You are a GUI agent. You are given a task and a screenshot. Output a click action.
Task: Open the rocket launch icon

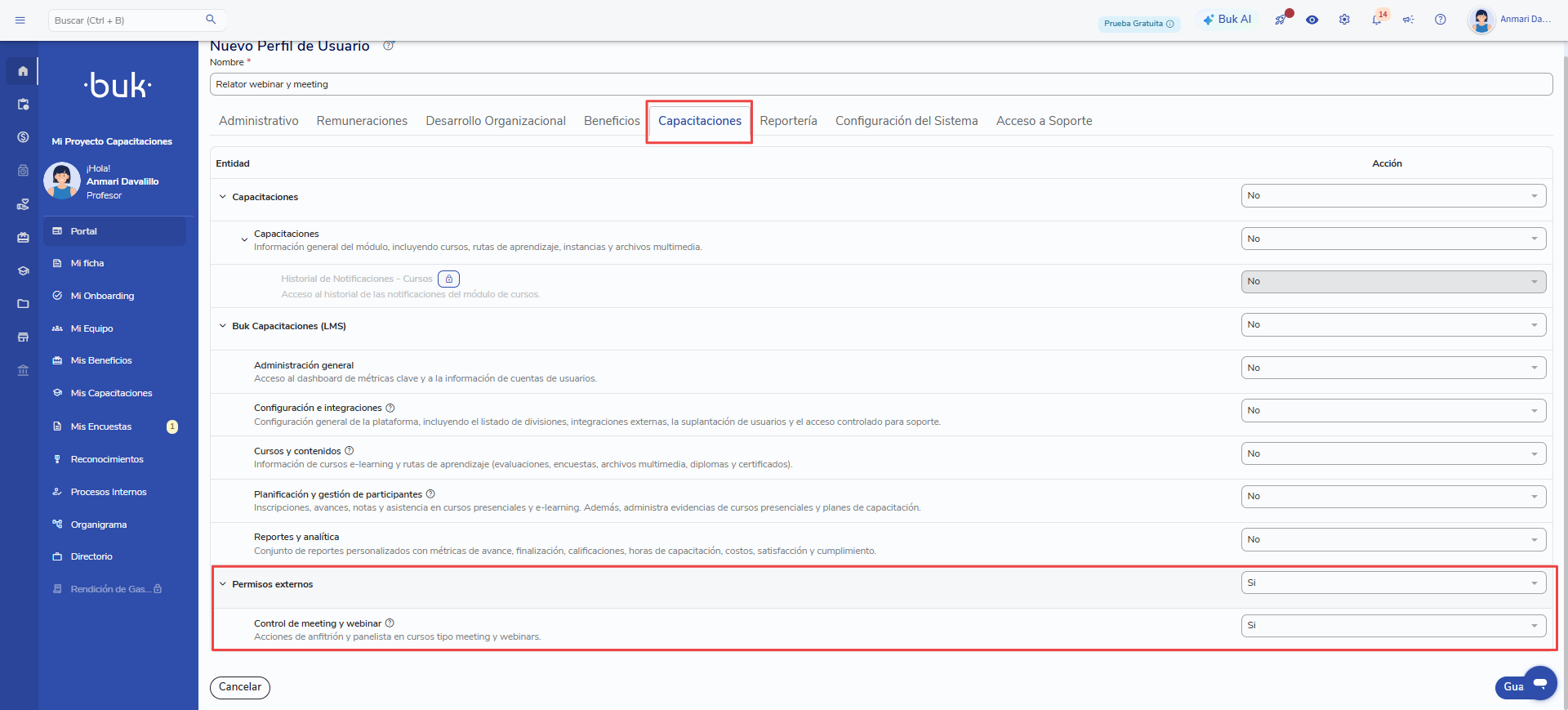pos(1281,20)
